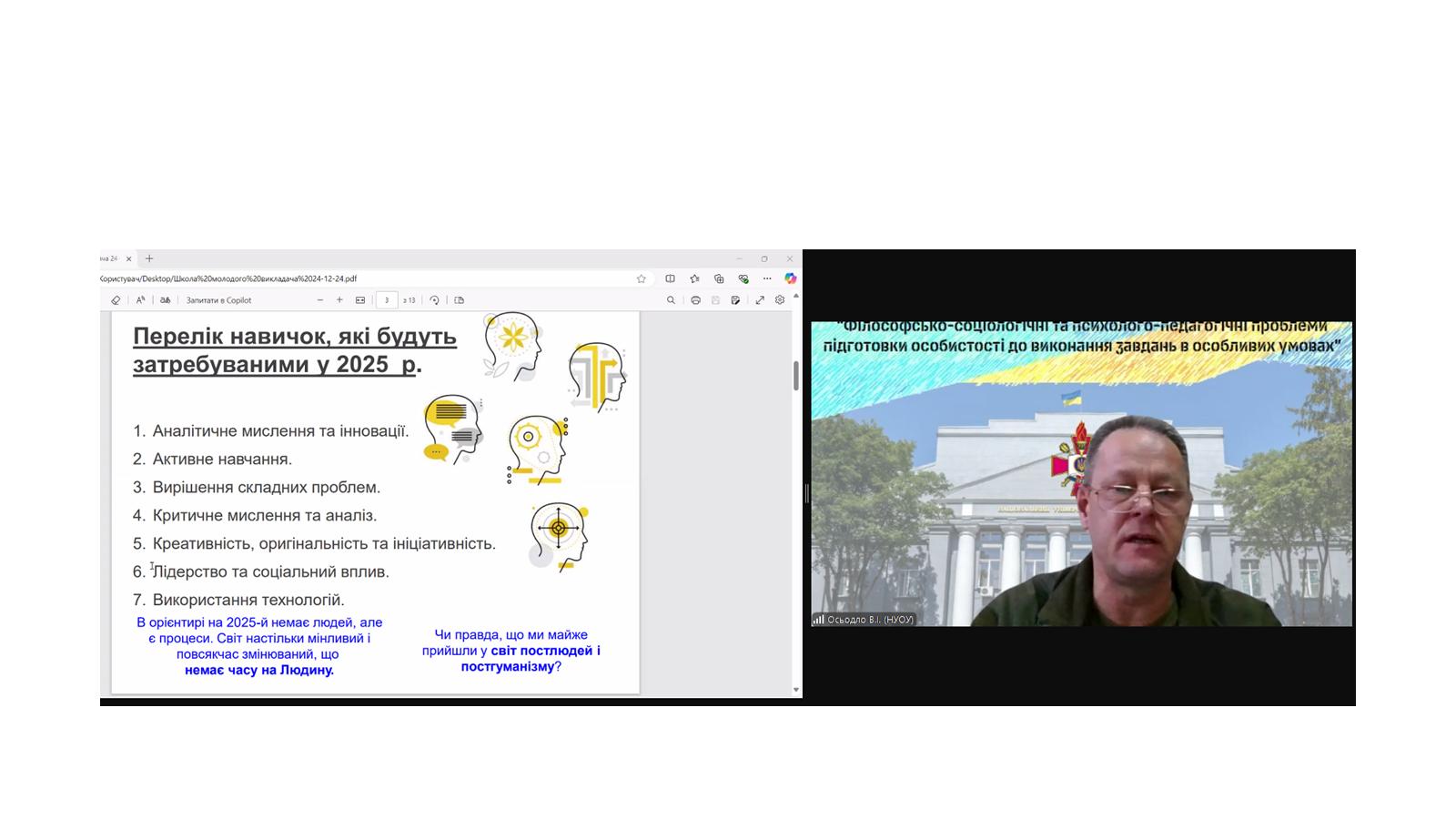Screen dimensions: 1456x819
Task: Click the page number field showing 3
Action: click(387, 300)
